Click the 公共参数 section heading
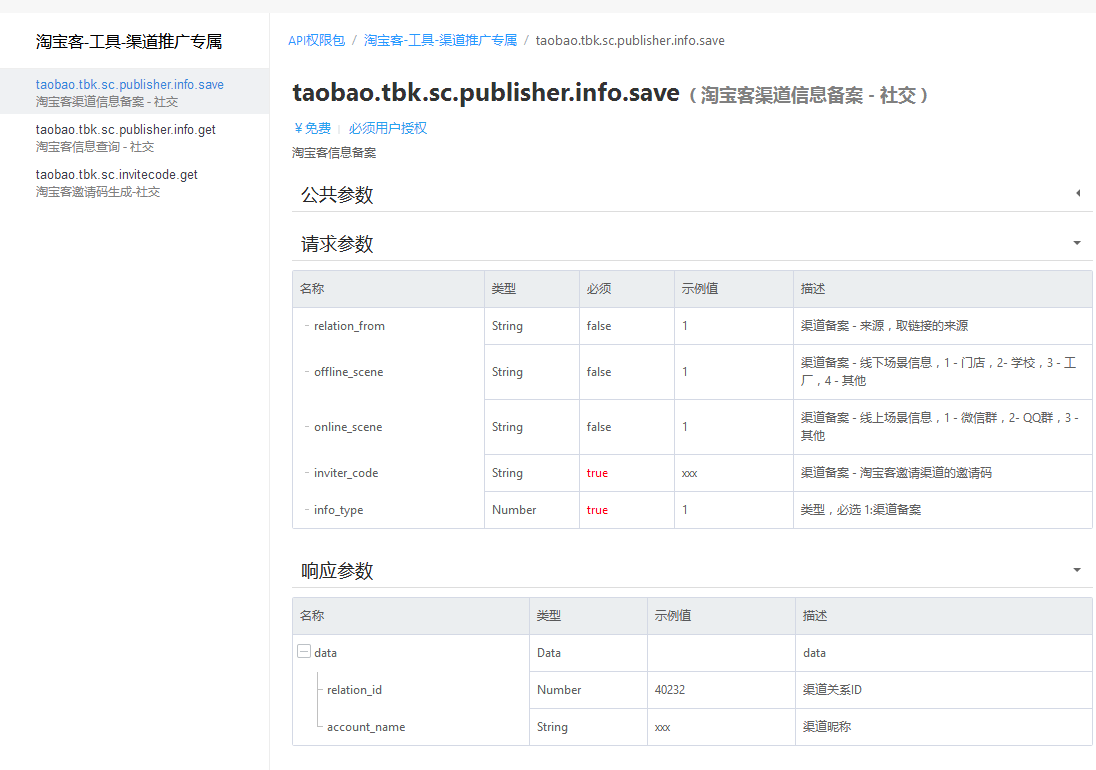The image size is (1096, 770). coord(337,194)
